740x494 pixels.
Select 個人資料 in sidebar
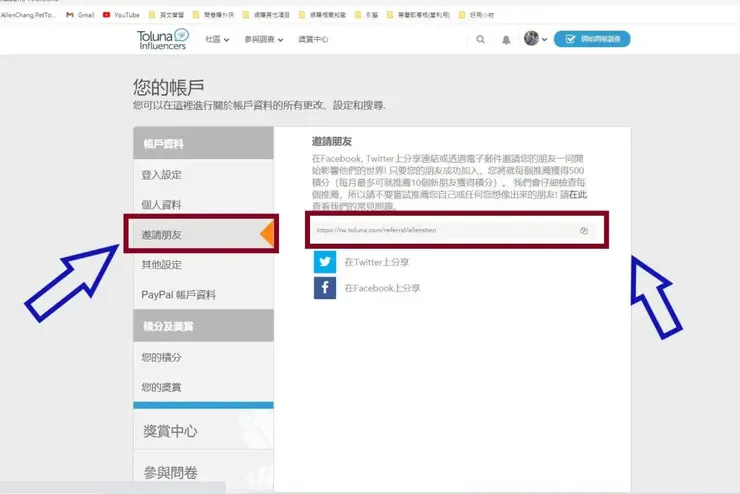click(203, 205)
